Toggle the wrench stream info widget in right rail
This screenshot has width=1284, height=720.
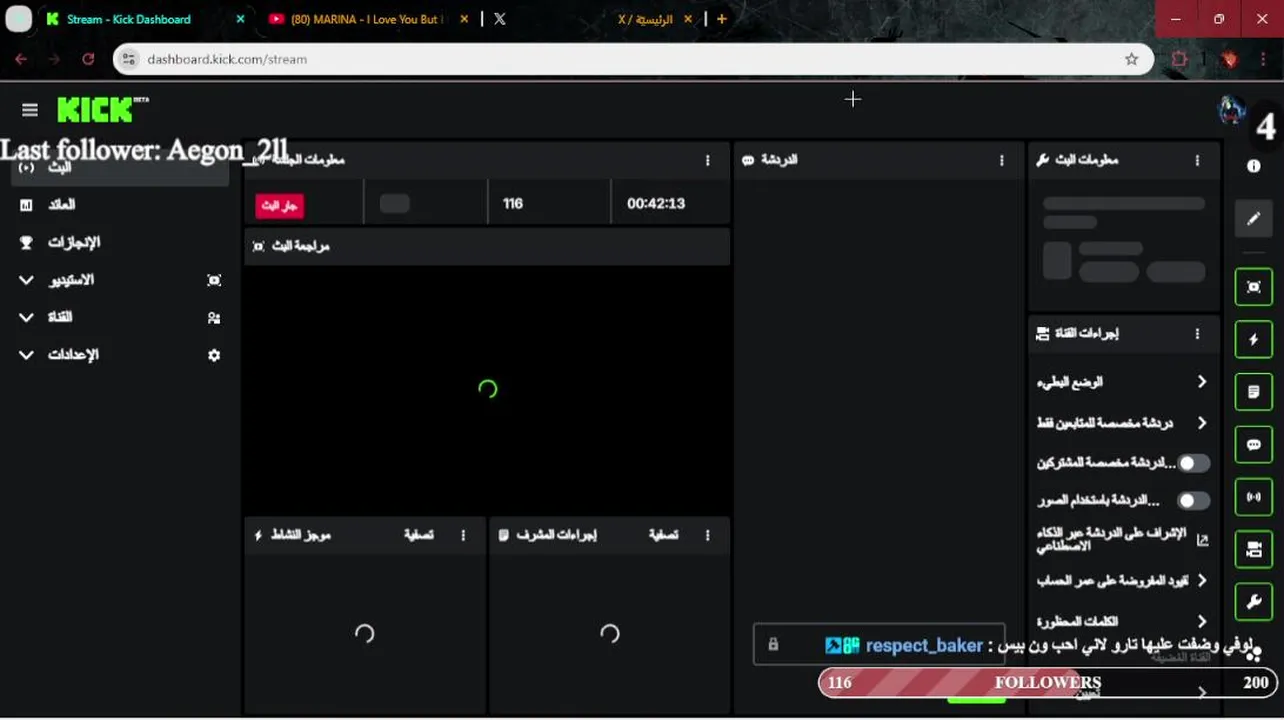(1253, 602)
